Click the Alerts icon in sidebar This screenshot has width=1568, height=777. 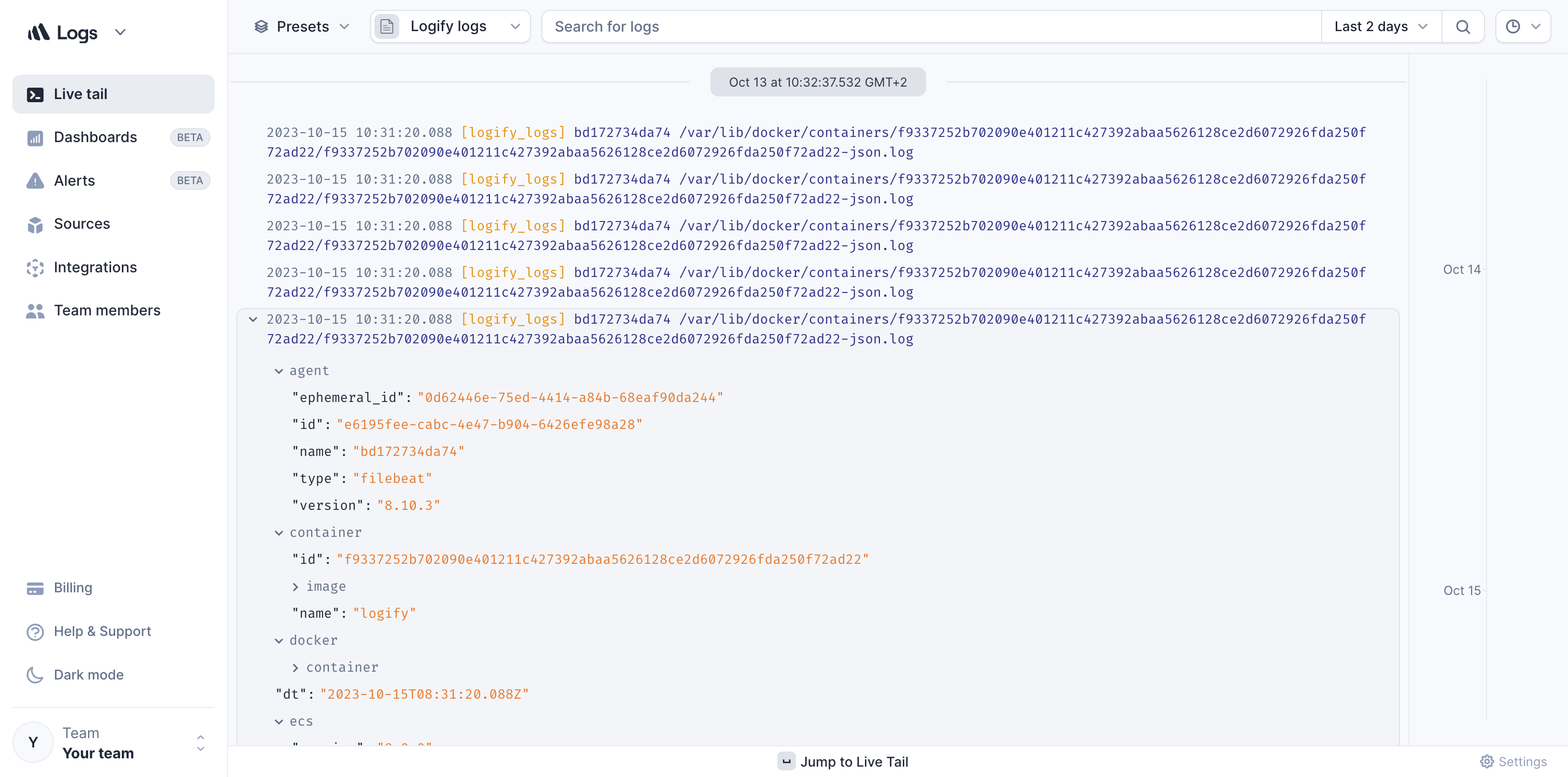(35, 180)
